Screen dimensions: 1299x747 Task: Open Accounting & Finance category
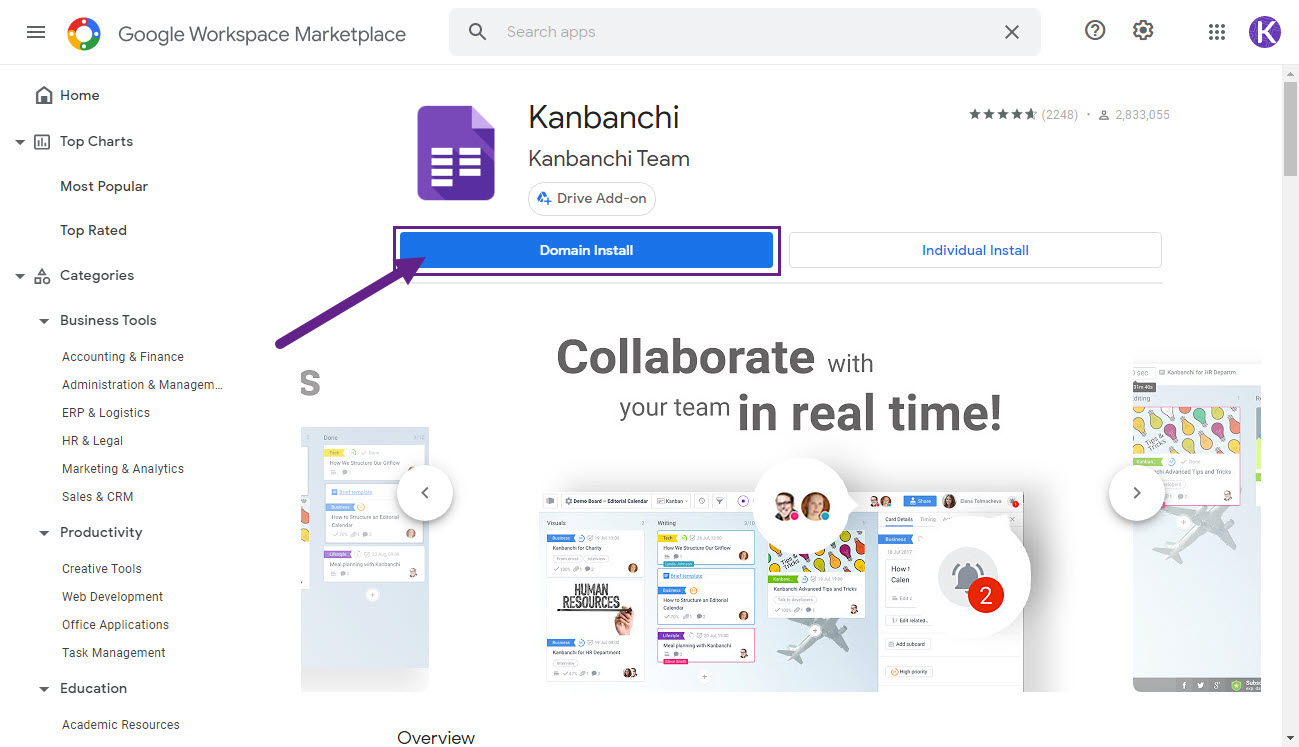(x=123, y=356)
